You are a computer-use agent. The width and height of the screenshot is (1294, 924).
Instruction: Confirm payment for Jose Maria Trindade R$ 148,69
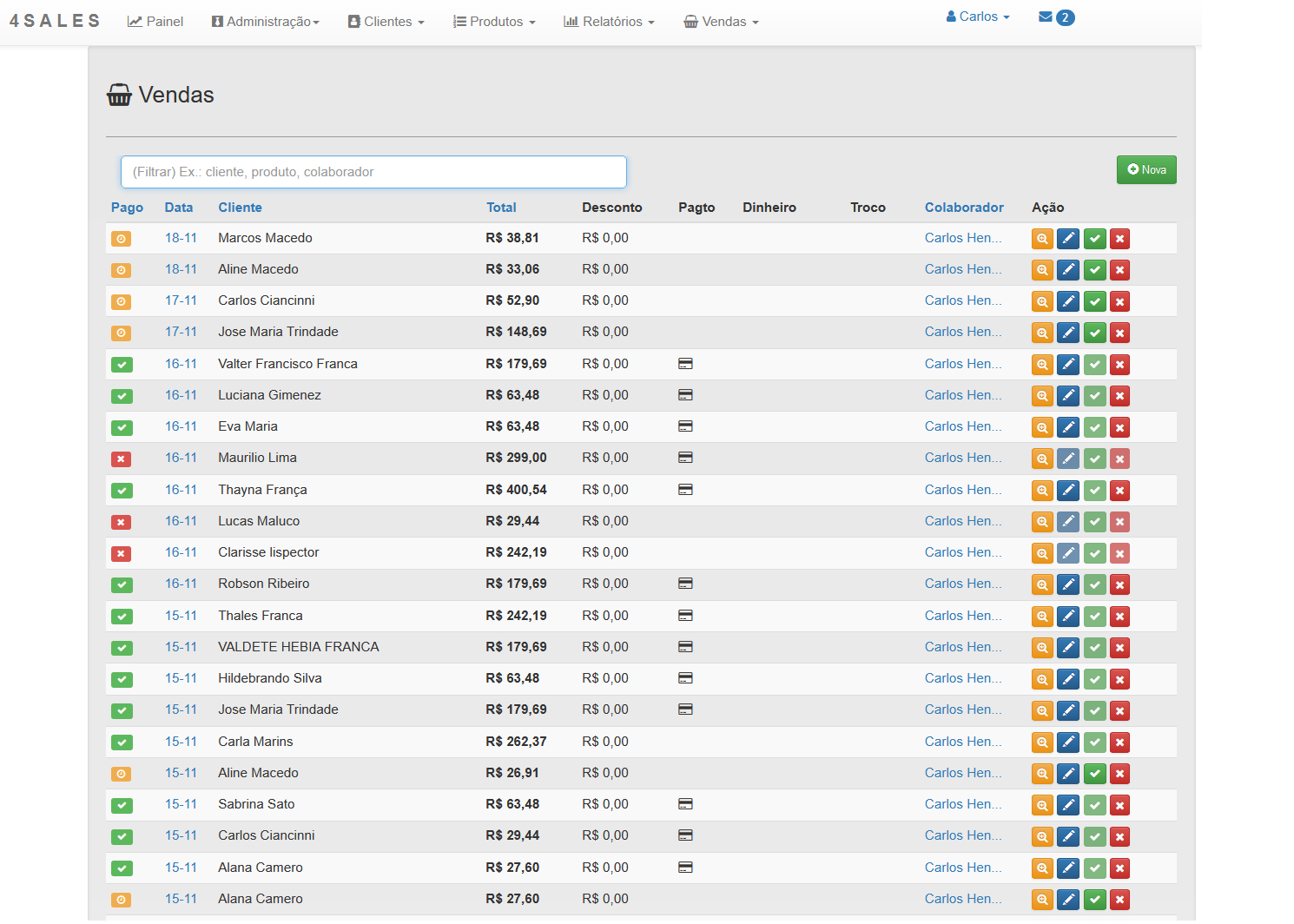(x=1095, y=333)
